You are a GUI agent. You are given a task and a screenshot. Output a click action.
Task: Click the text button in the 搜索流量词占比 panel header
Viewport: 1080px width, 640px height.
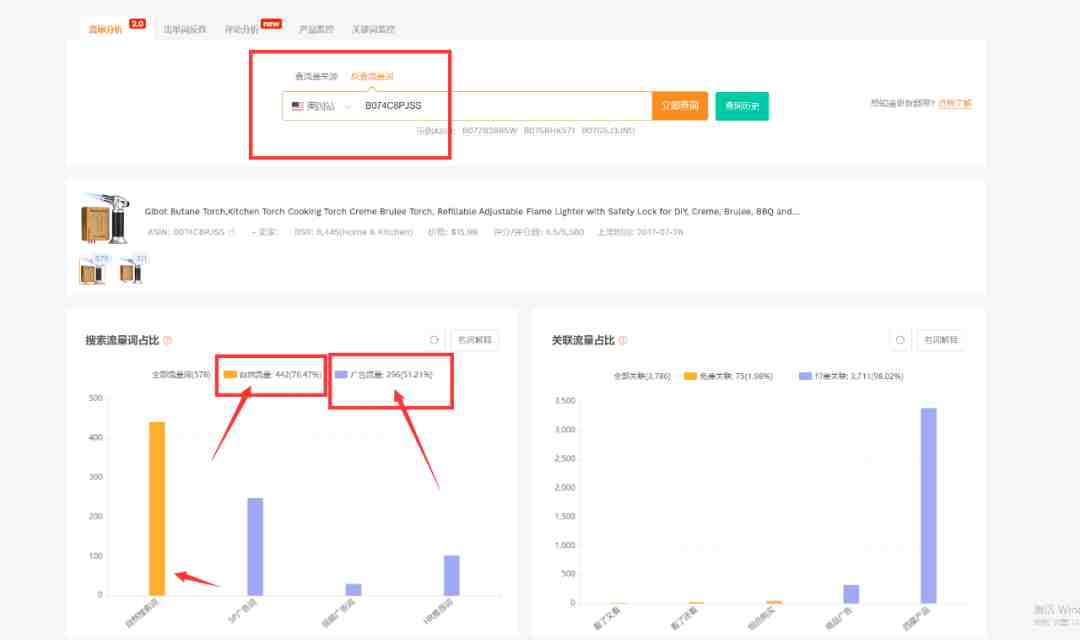475,340
